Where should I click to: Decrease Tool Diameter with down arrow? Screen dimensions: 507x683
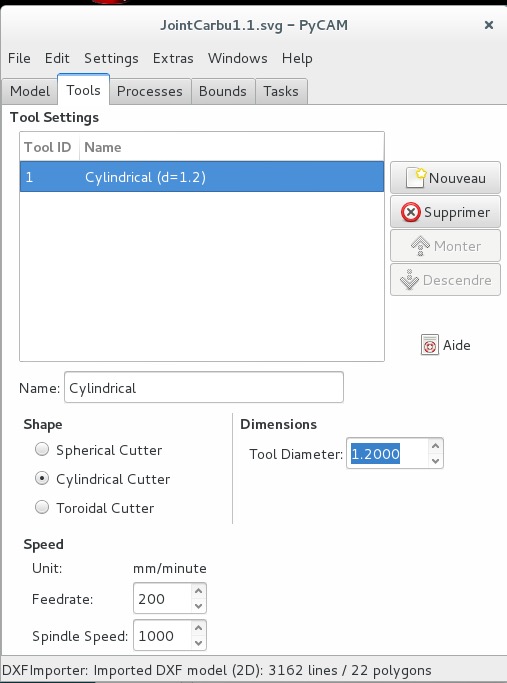pos(435,461)
